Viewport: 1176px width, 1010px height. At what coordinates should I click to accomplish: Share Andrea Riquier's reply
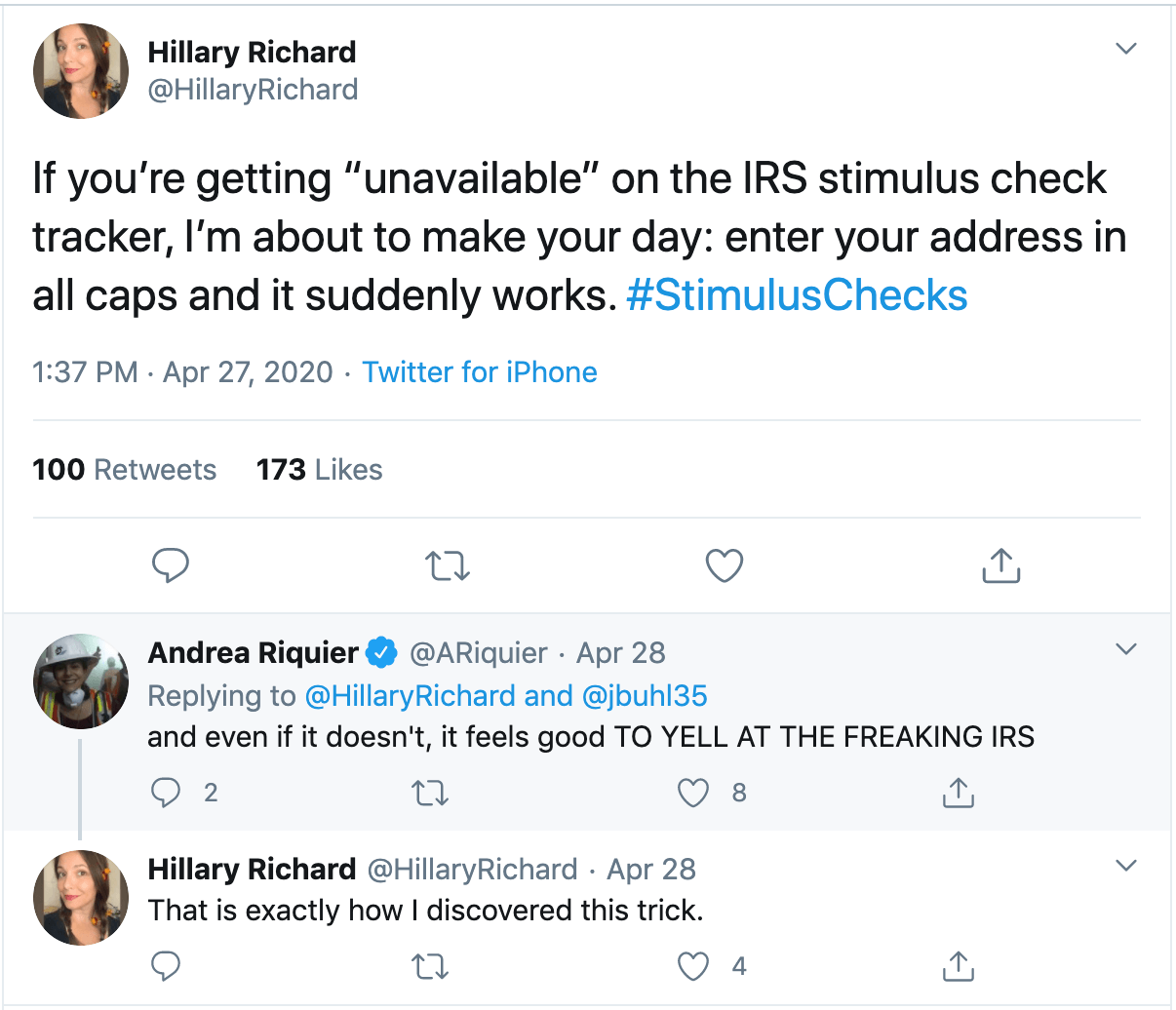pyautogui.click(x=958, y=793)
